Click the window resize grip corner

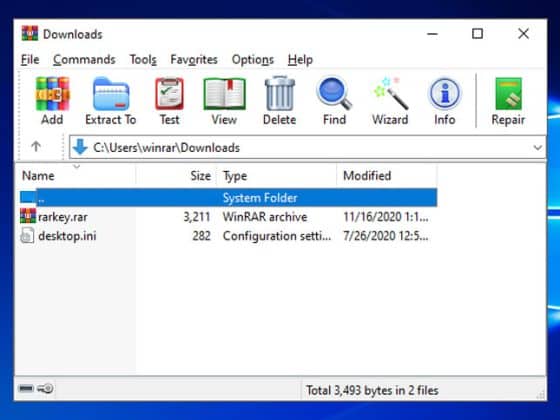click(x=541, y=395)
